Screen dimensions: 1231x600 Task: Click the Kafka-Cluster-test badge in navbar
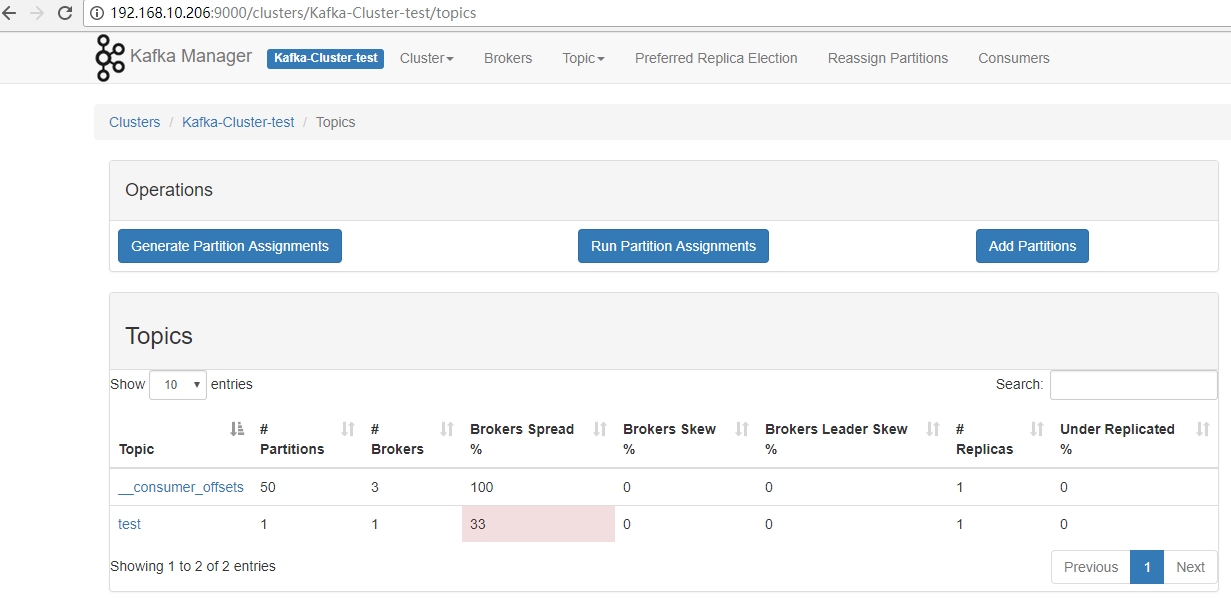click(325, 58)
